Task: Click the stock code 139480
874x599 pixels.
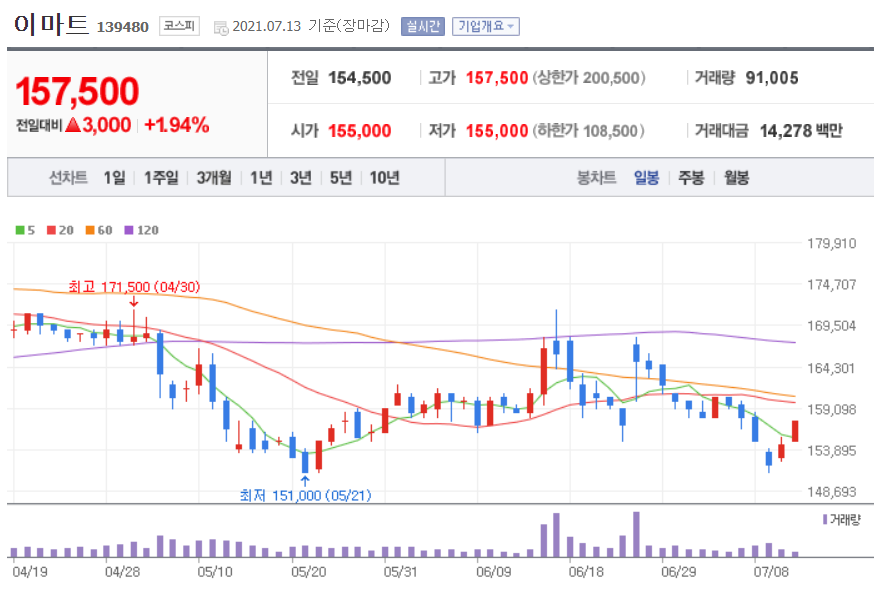Action: pyautogui.click(x=123, y=27)
